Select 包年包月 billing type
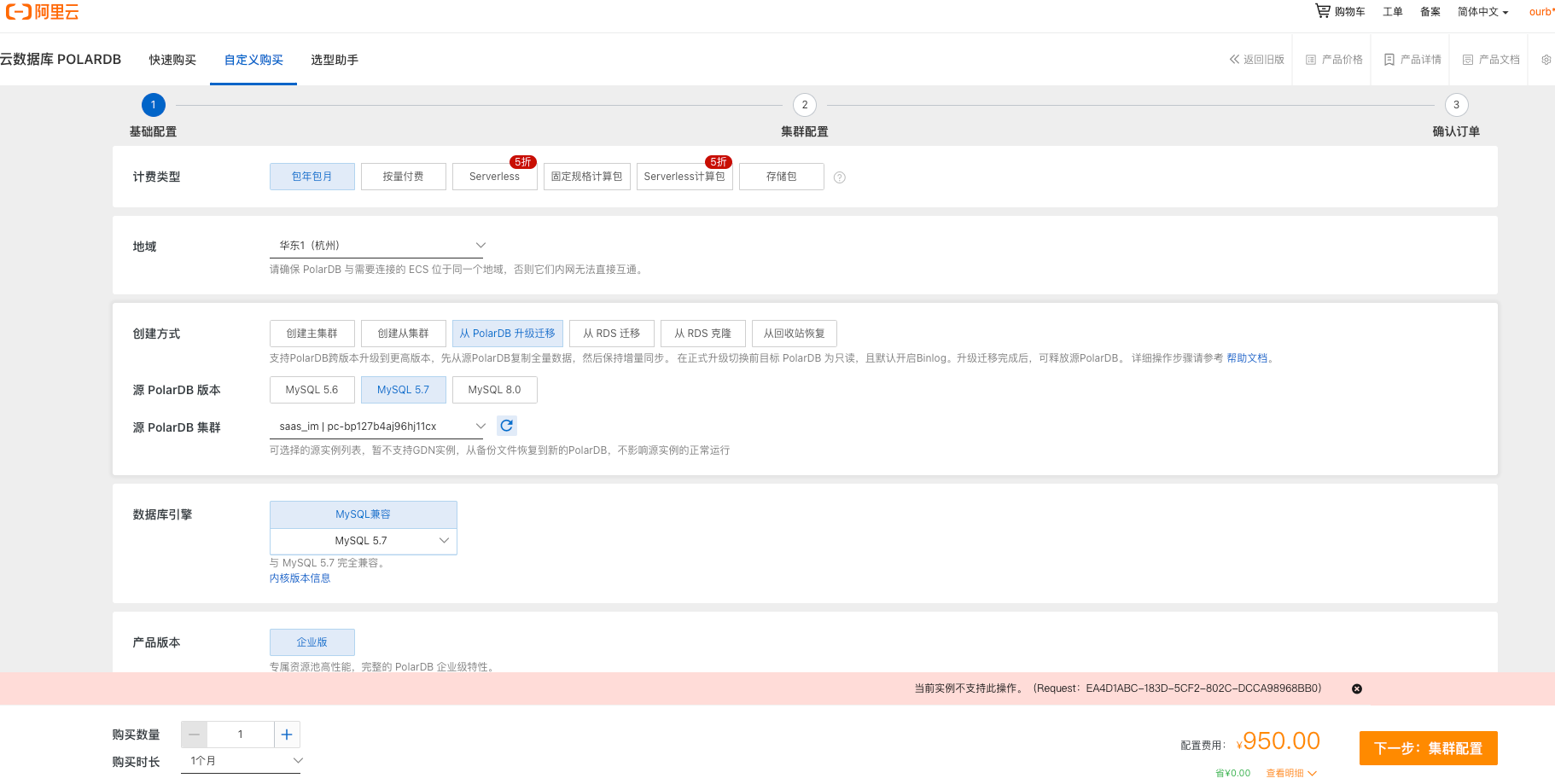The height and width of the screenshot is (784, 1555). (x=312, y=177)
